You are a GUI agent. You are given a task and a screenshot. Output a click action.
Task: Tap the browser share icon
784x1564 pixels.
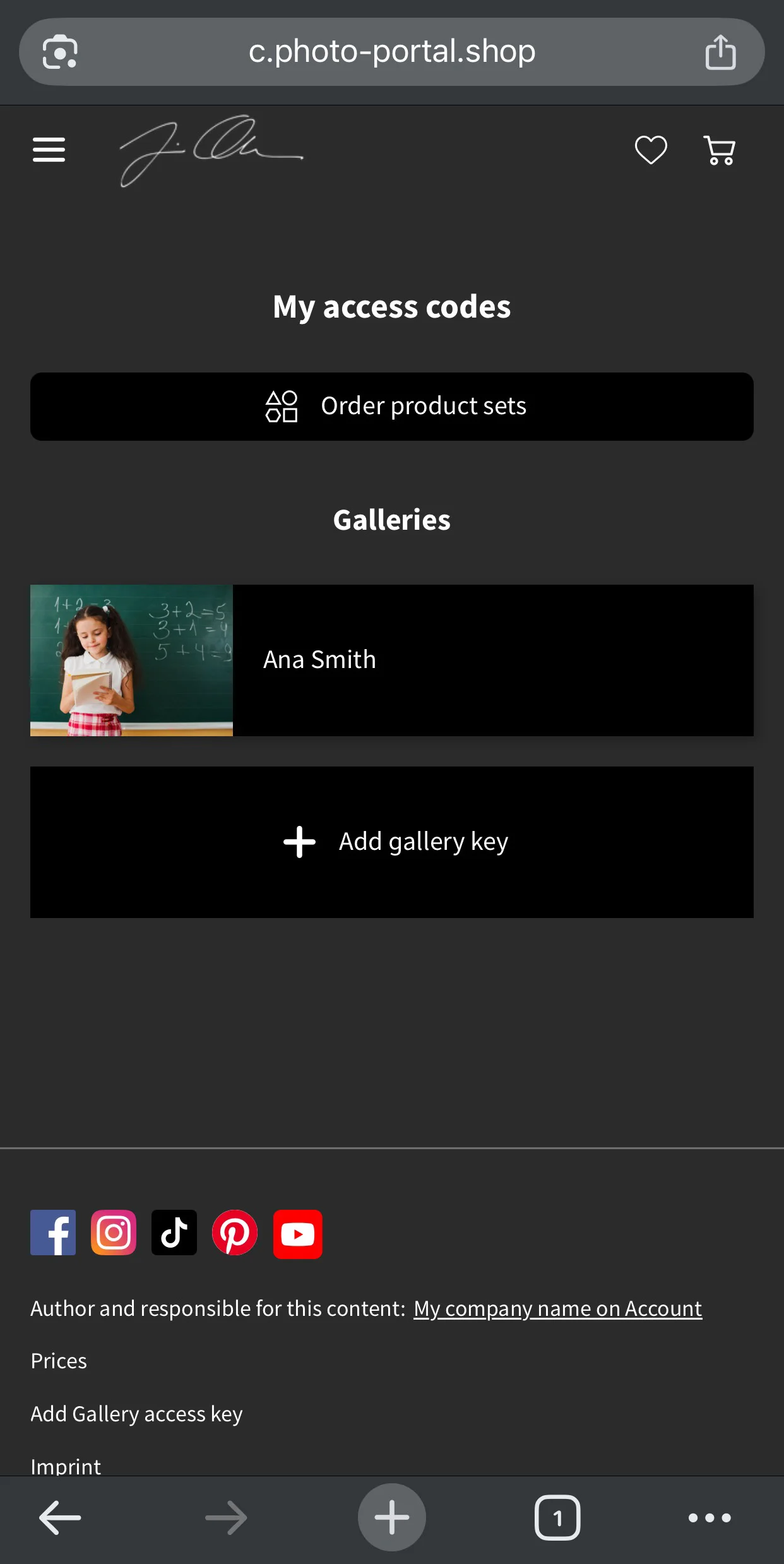click(x=720, y=52)
